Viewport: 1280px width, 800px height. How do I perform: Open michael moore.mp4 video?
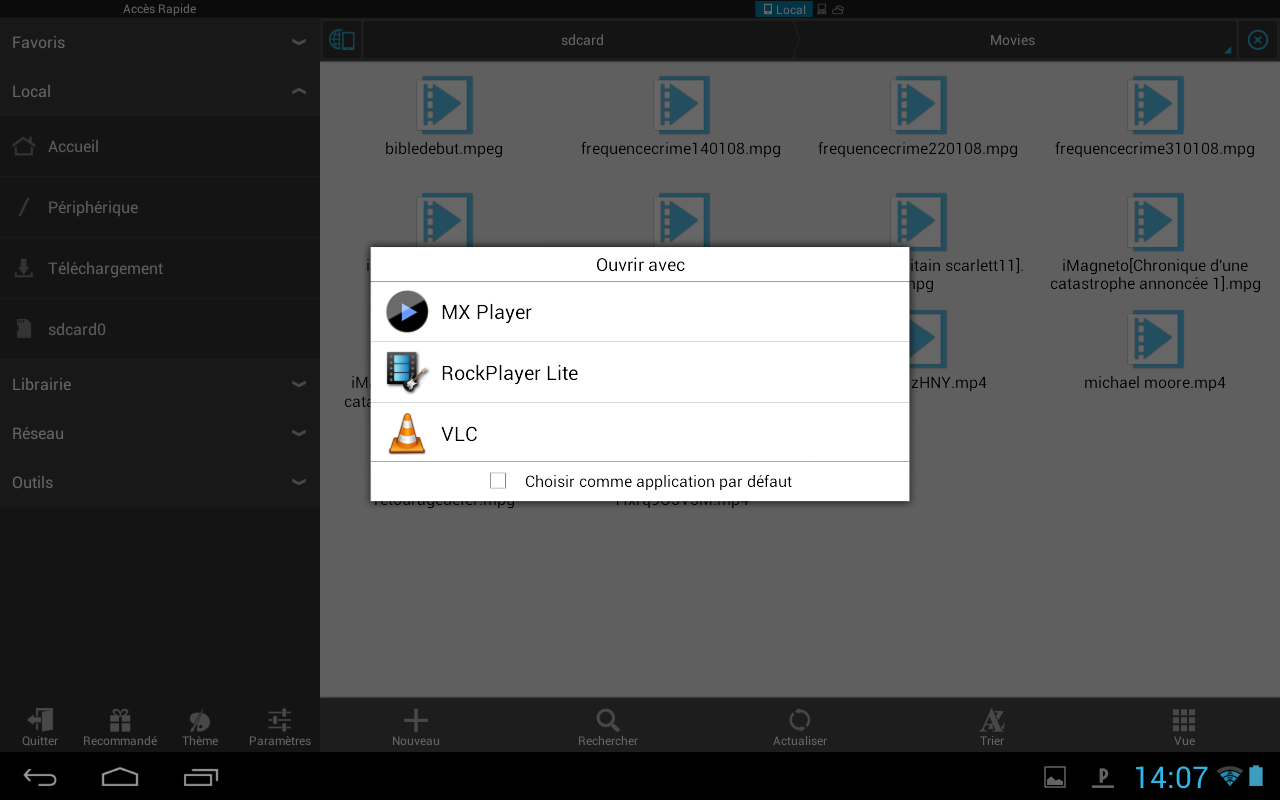pyautogui.click(x=1155, y=351)
